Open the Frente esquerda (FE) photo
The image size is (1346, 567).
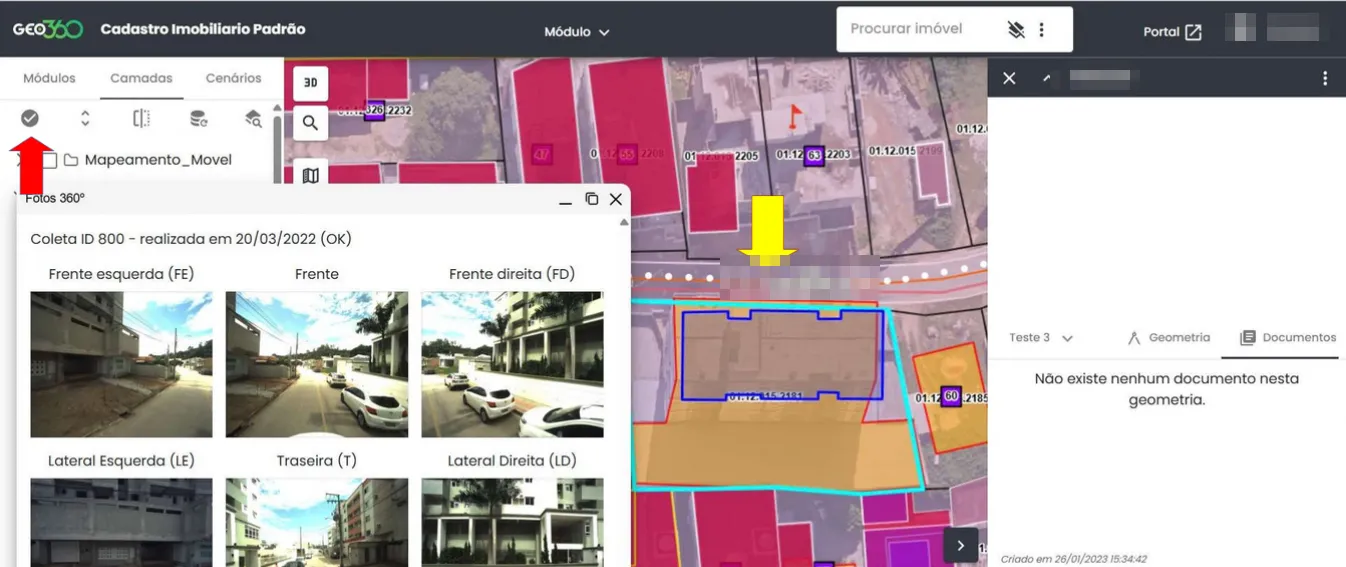[x=121, y=364]
